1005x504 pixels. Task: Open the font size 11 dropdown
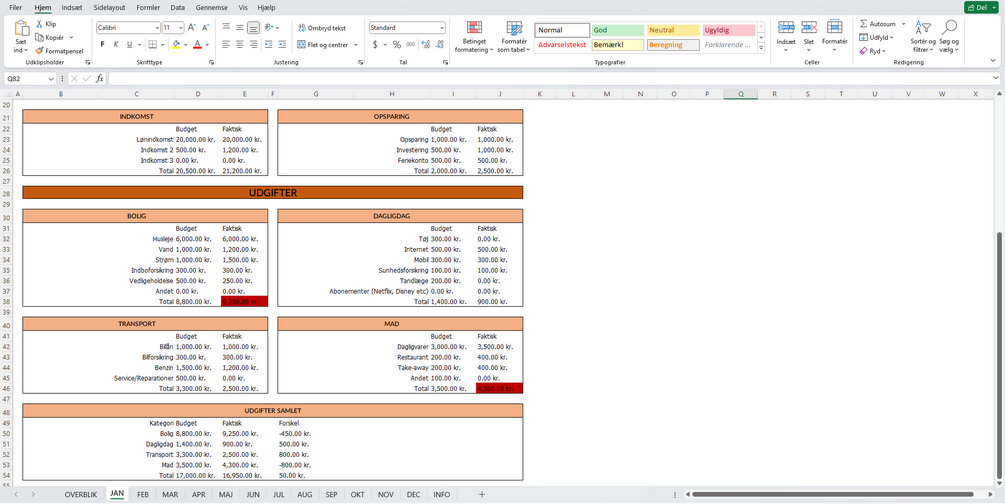181,28
